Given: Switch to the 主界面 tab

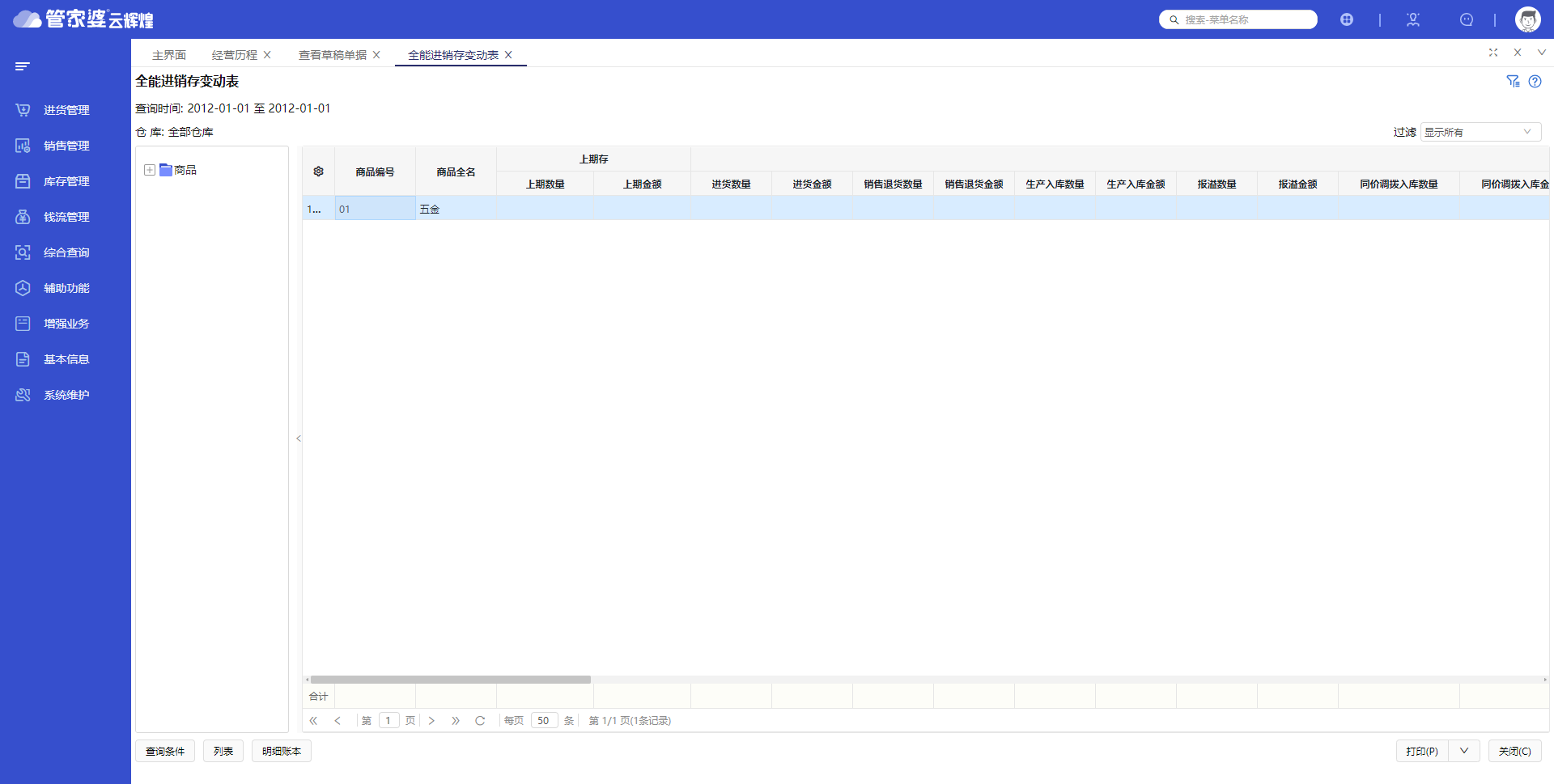Looking at the screenshot, I should click(169, 55).
